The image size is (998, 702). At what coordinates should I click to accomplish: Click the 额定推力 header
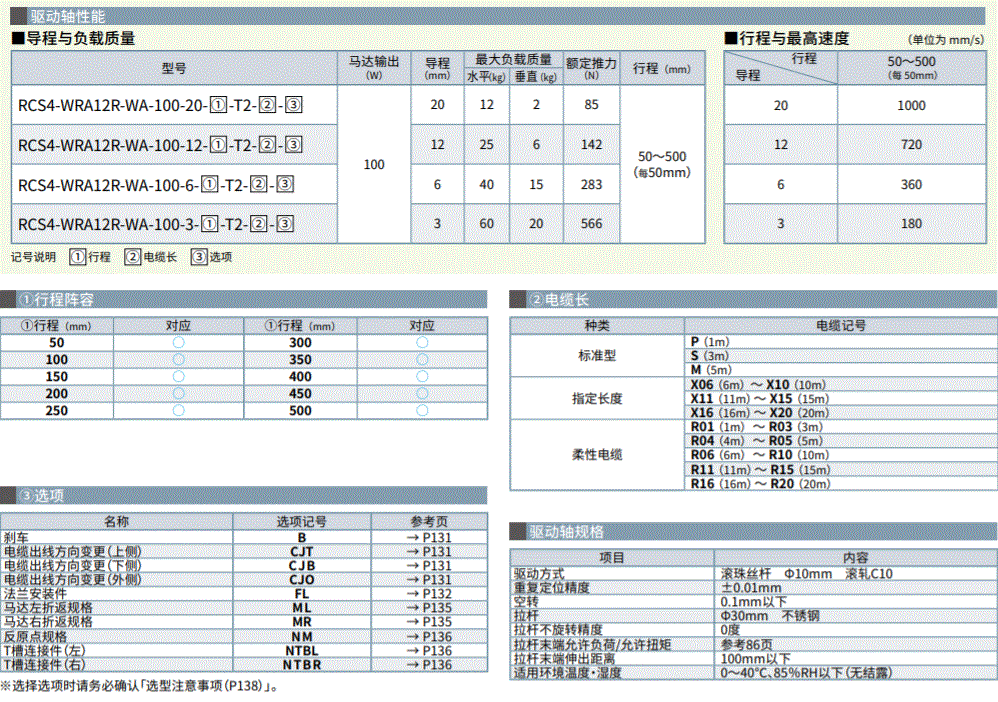pyautogui.click(x=591, y=68)
